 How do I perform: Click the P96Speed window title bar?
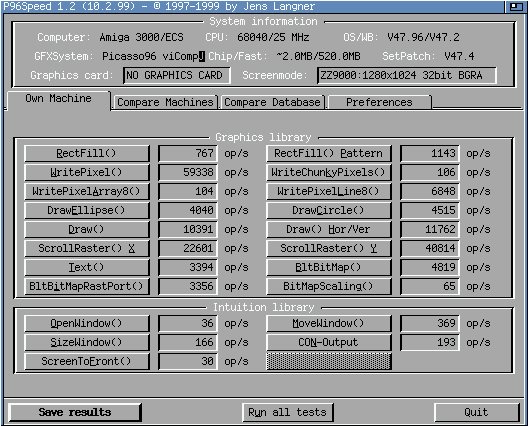point(253,6)
